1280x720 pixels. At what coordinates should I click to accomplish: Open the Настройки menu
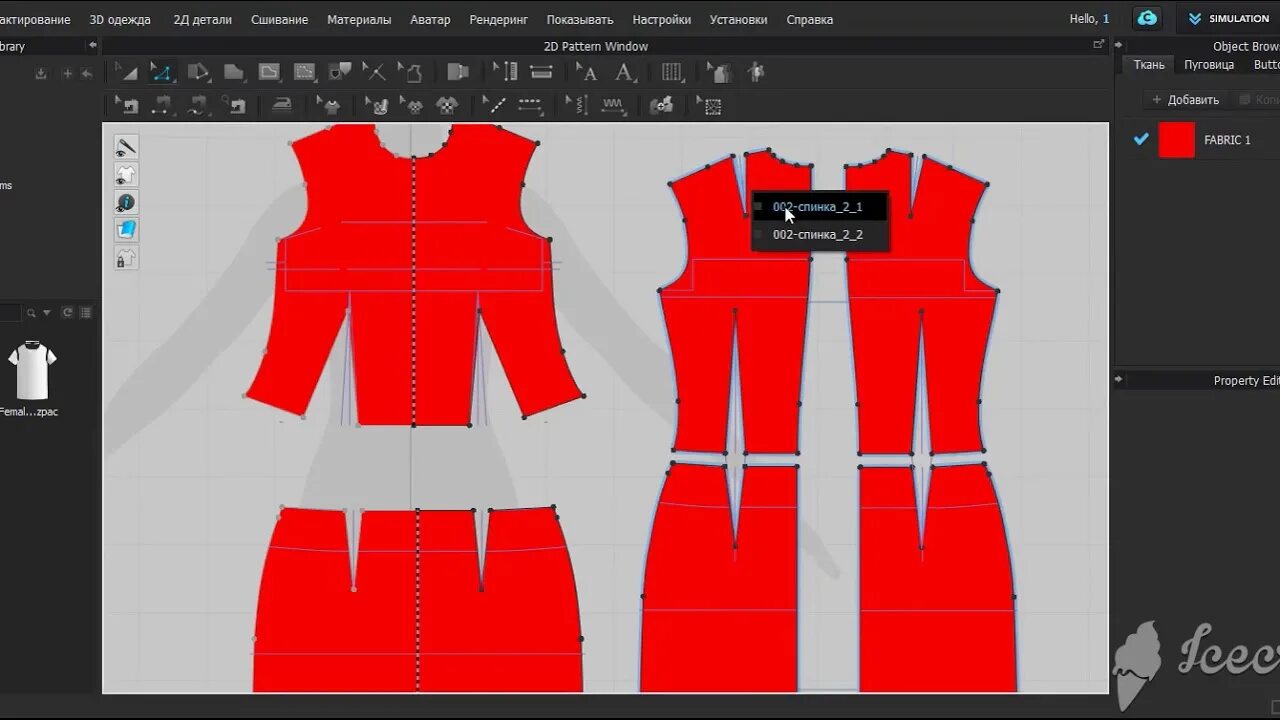pyautogui.click(x=661, y=19)
